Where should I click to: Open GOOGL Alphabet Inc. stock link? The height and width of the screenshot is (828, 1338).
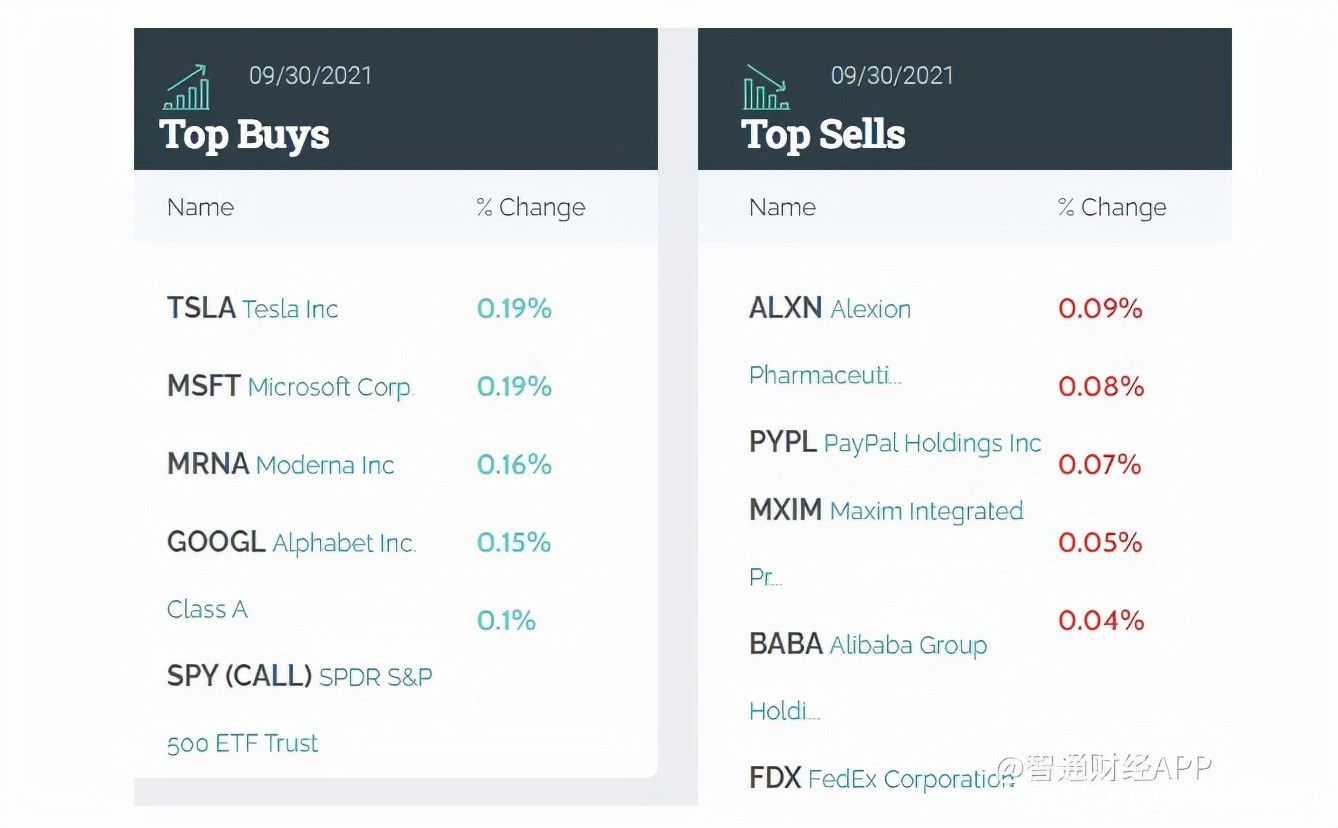point(291,542)
